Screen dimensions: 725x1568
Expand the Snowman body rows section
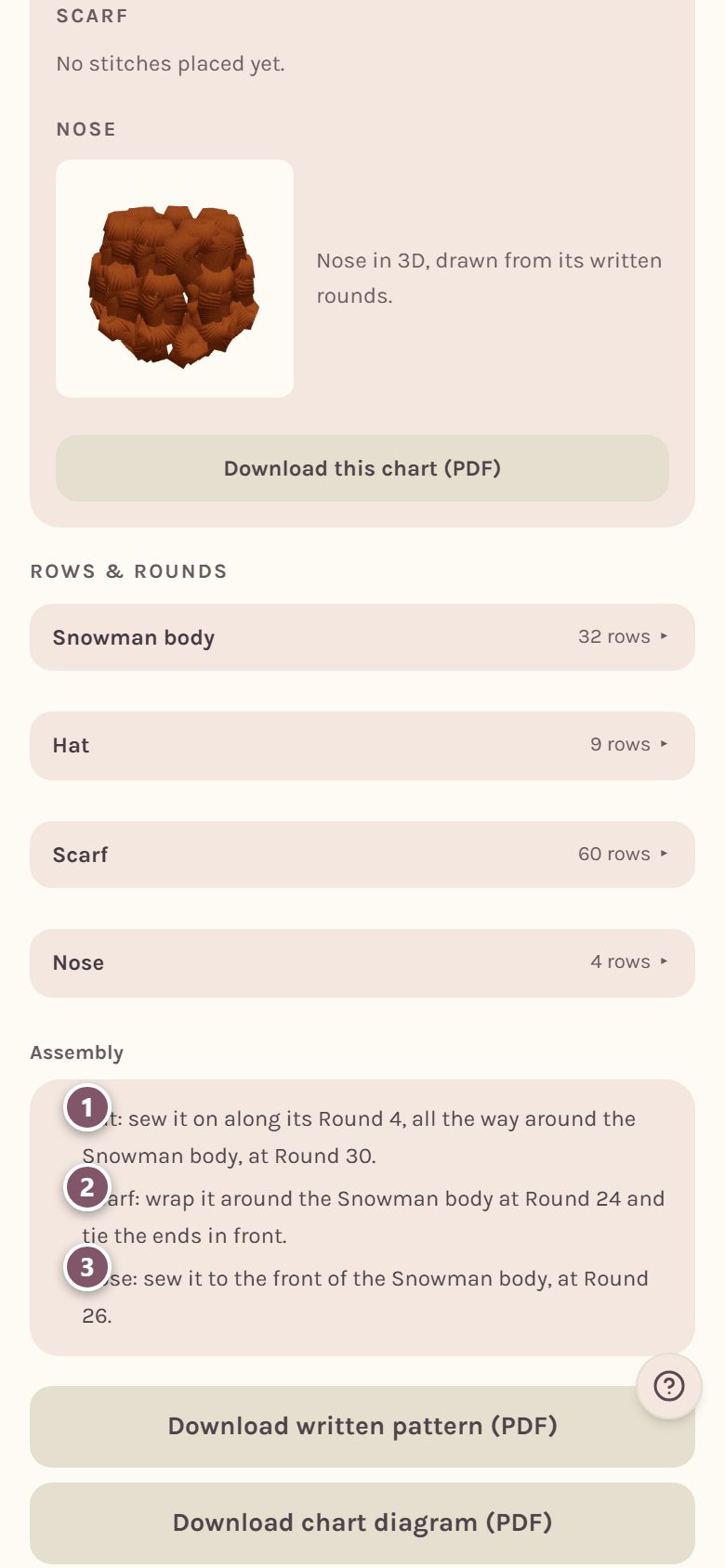362,637
